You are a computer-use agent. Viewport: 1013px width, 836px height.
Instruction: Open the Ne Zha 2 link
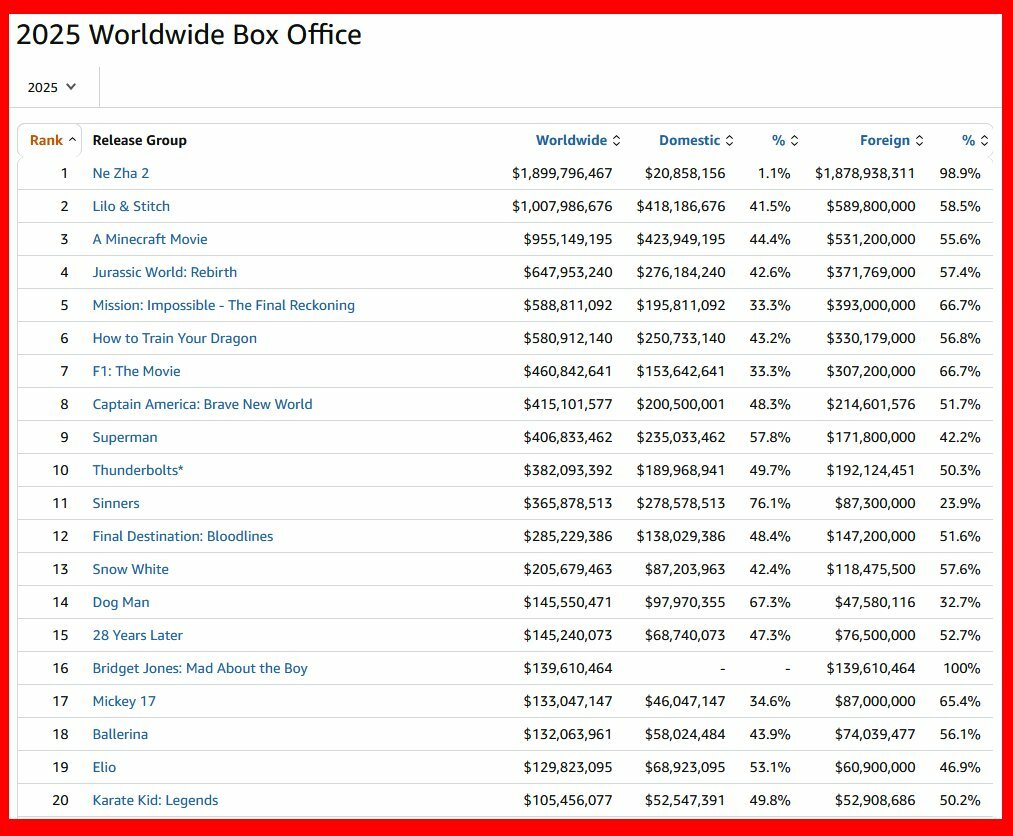tap(121, 173)
